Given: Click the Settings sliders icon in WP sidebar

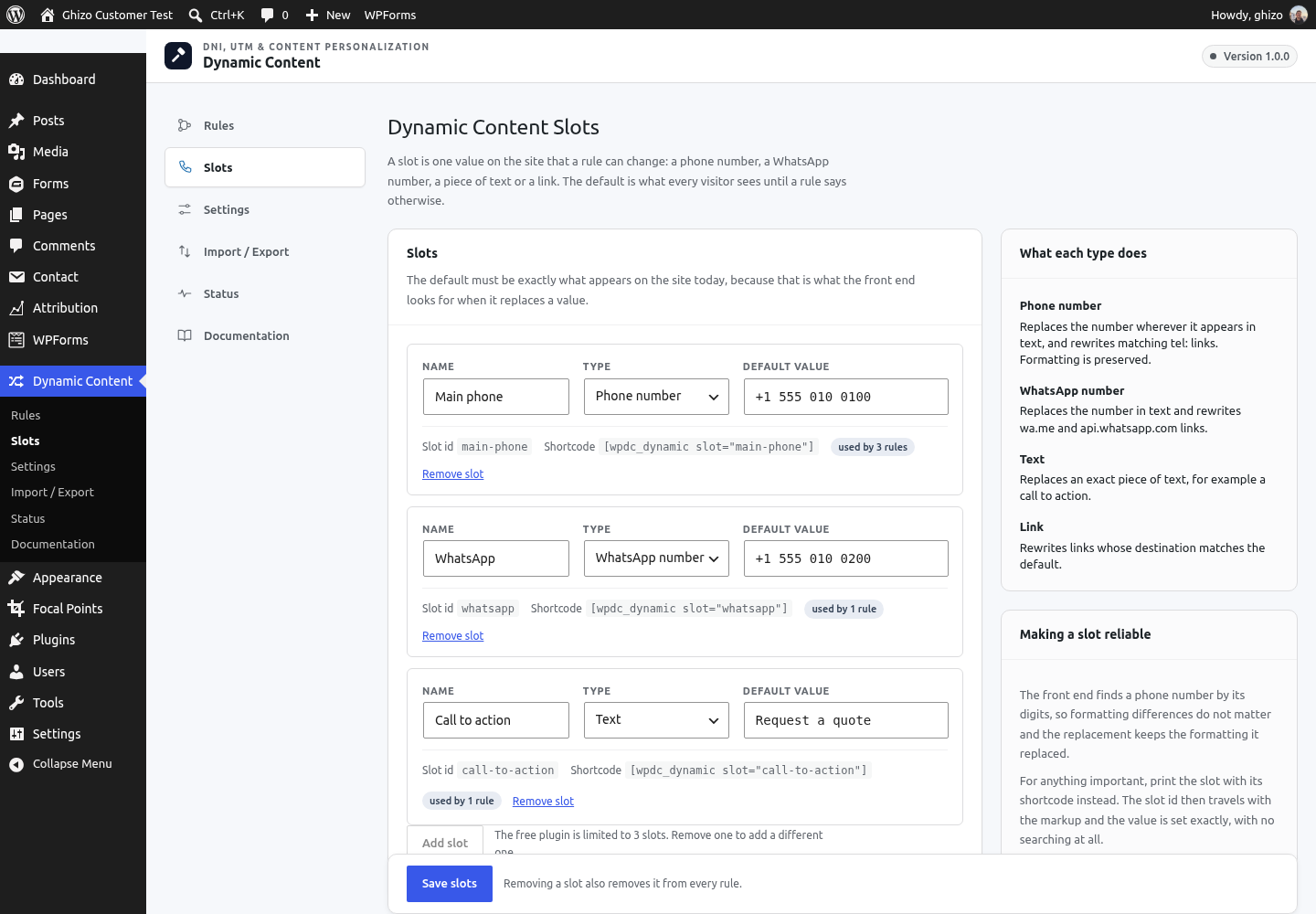Looking at the screenshot, I should click(16, 734).
